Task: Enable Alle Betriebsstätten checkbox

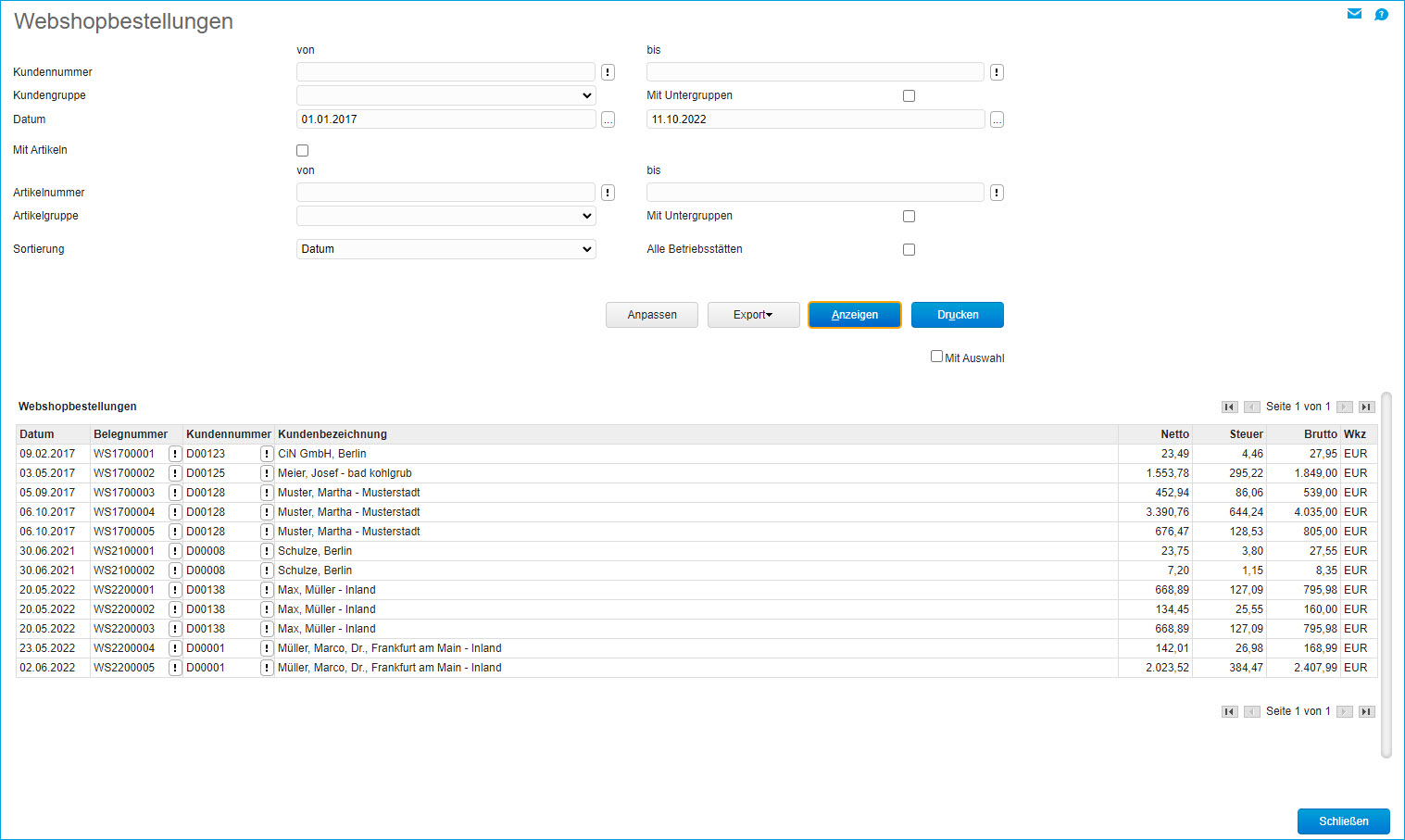Action: tap(909, 249)
